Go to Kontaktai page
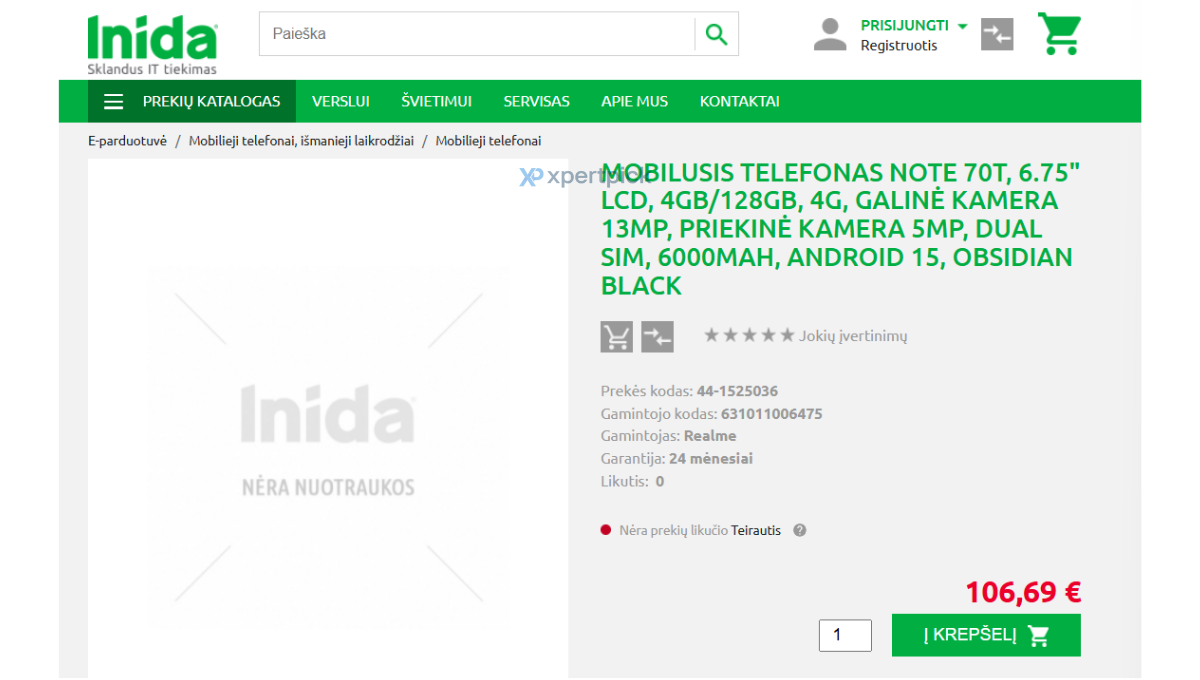 click(740, 101)
